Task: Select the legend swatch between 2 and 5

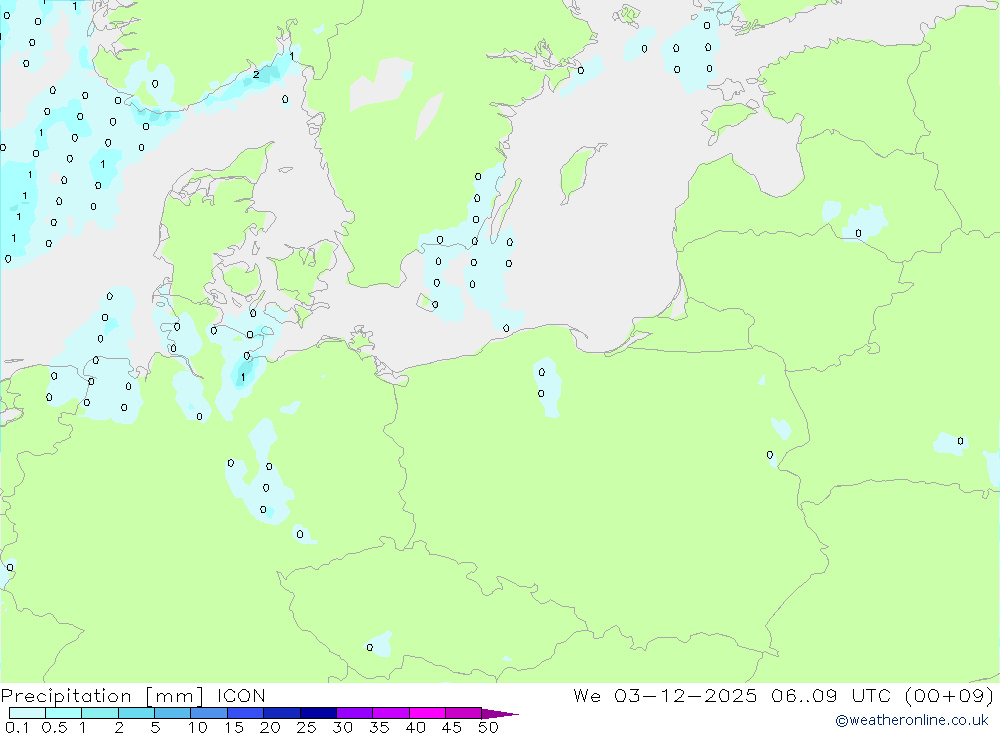Action: [136, 713]
